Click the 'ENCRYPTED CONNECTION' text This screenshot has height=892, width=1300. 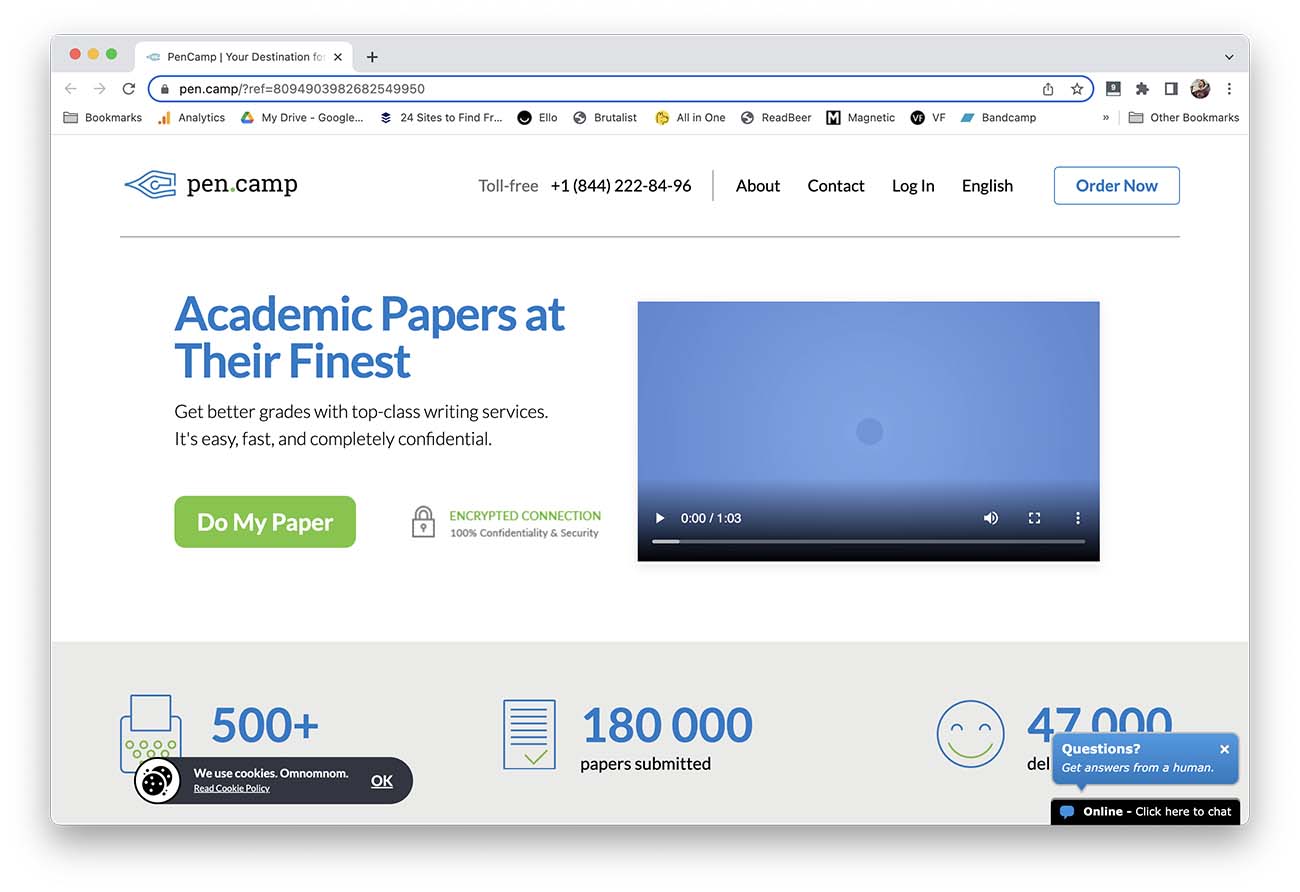click(x=525, y=516)
